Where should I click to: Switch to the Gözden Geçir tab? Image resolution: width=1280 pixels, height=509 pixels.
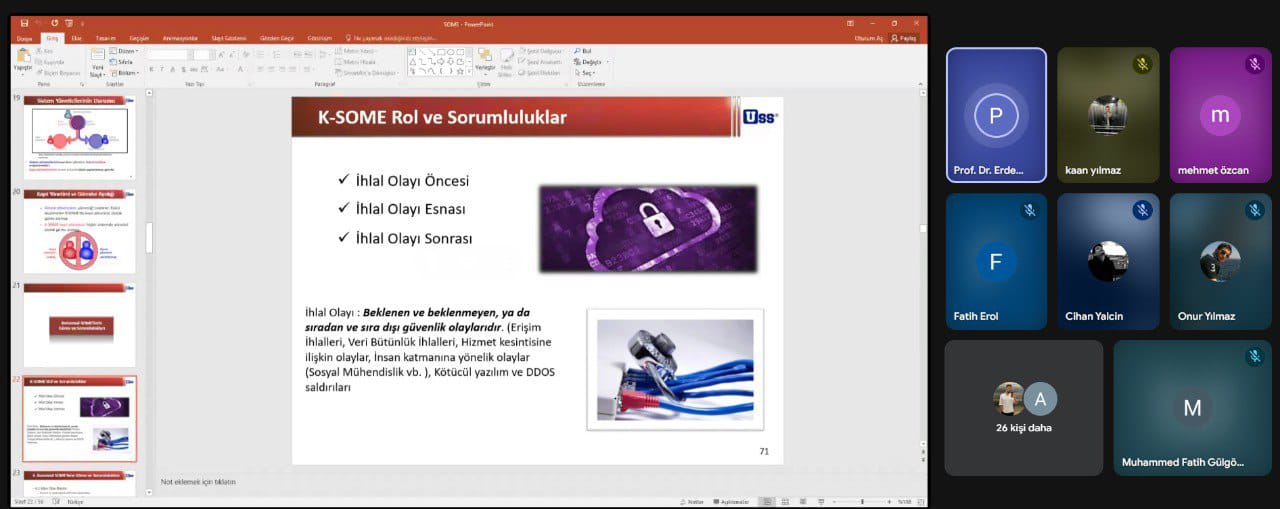tap(278, 38)
